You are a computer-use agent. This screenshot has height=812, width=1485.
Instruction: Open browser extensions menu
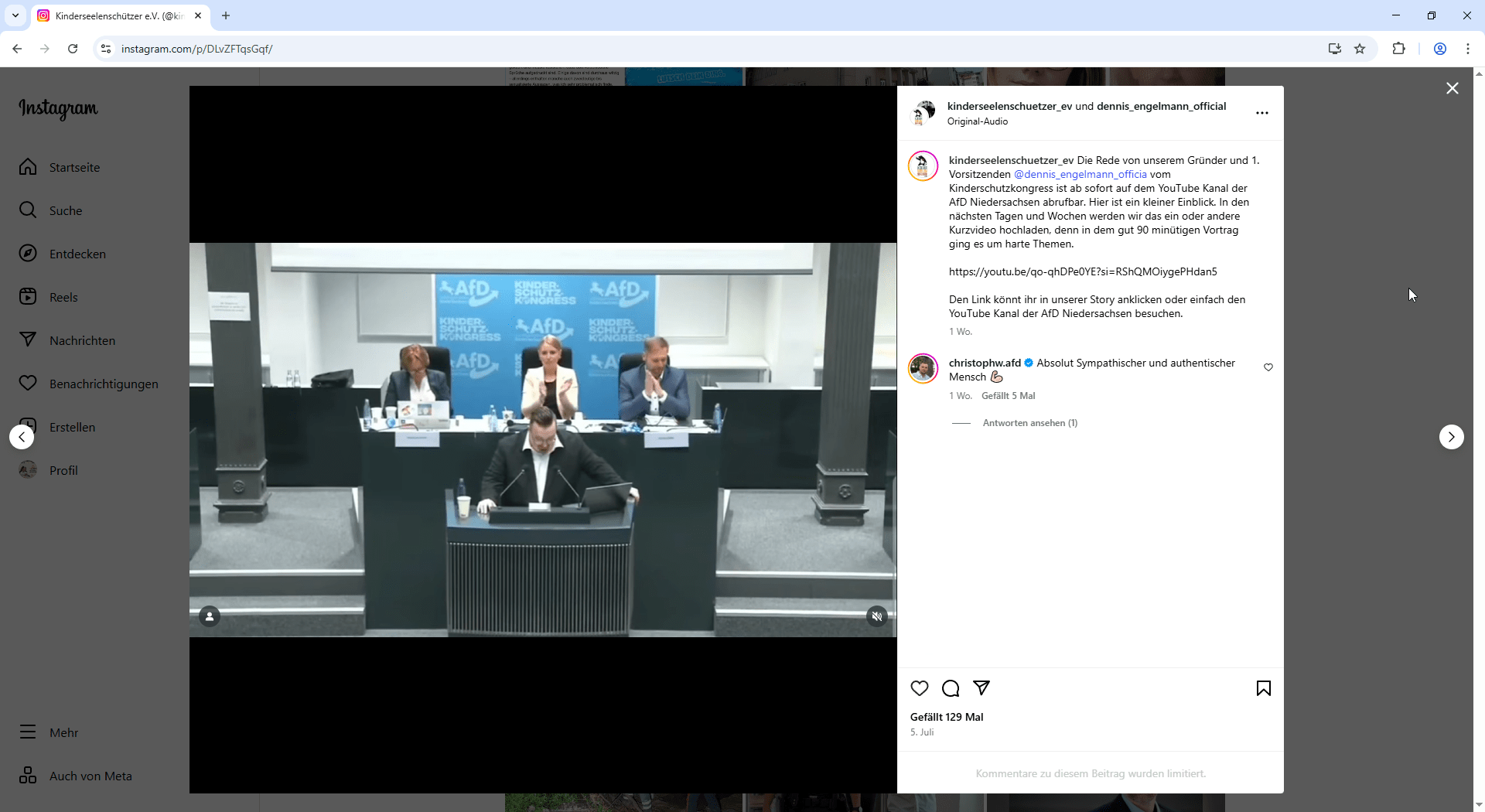click(x=1398, y=49)
